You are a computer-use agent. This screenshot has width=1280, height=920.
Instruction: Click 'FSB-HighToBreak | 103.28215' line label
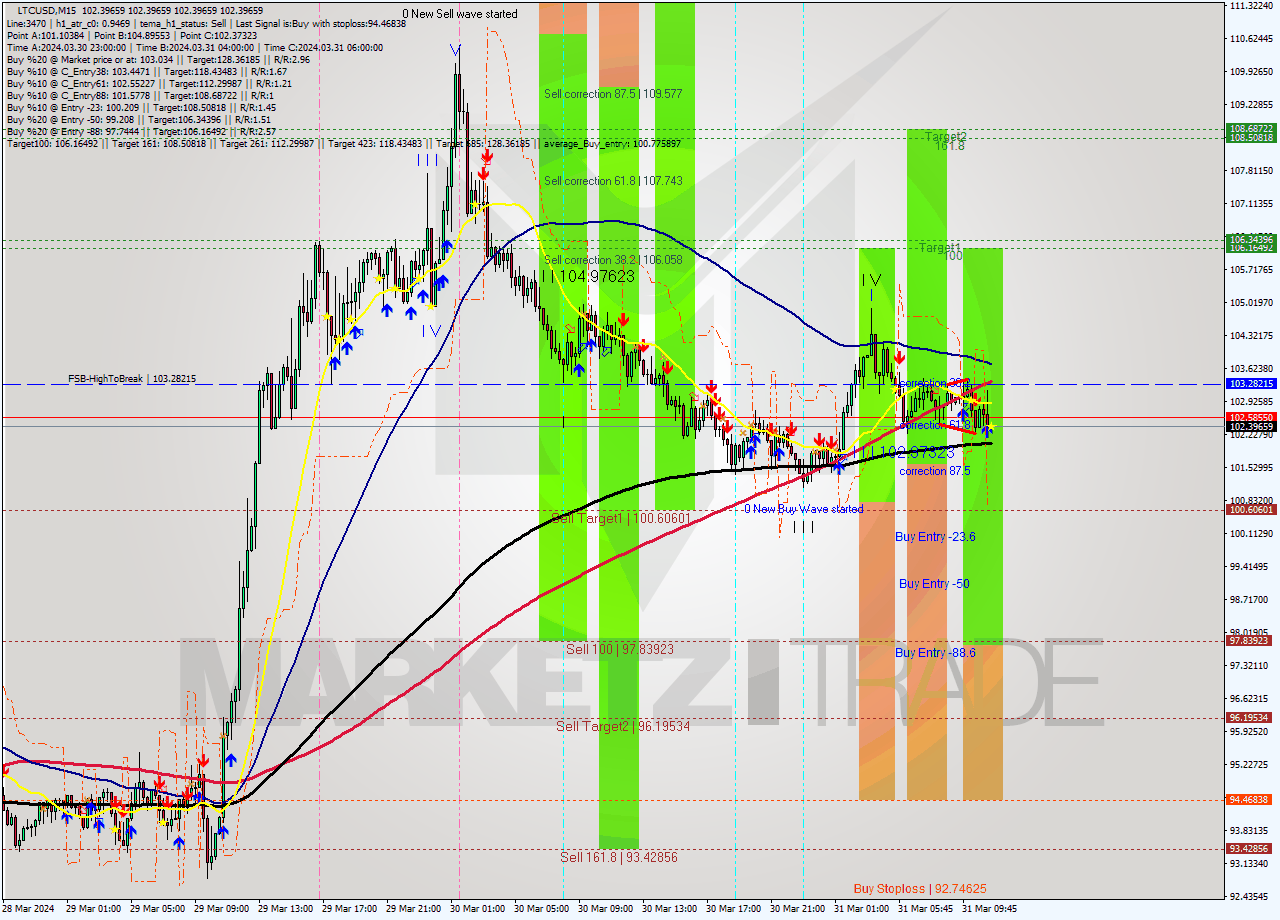point(132,379)
